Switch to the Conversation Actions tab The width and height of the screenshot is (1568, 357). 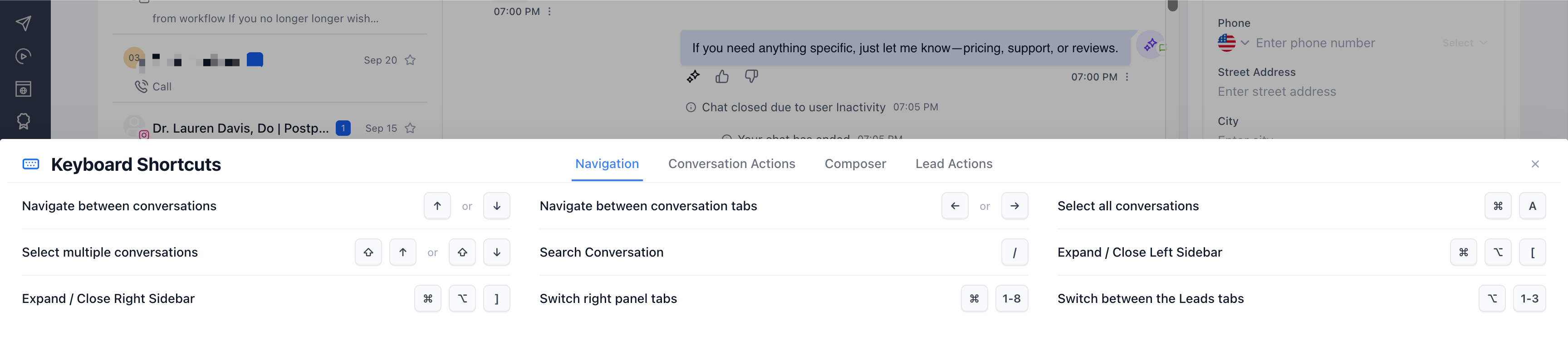(x=731, y=164)
